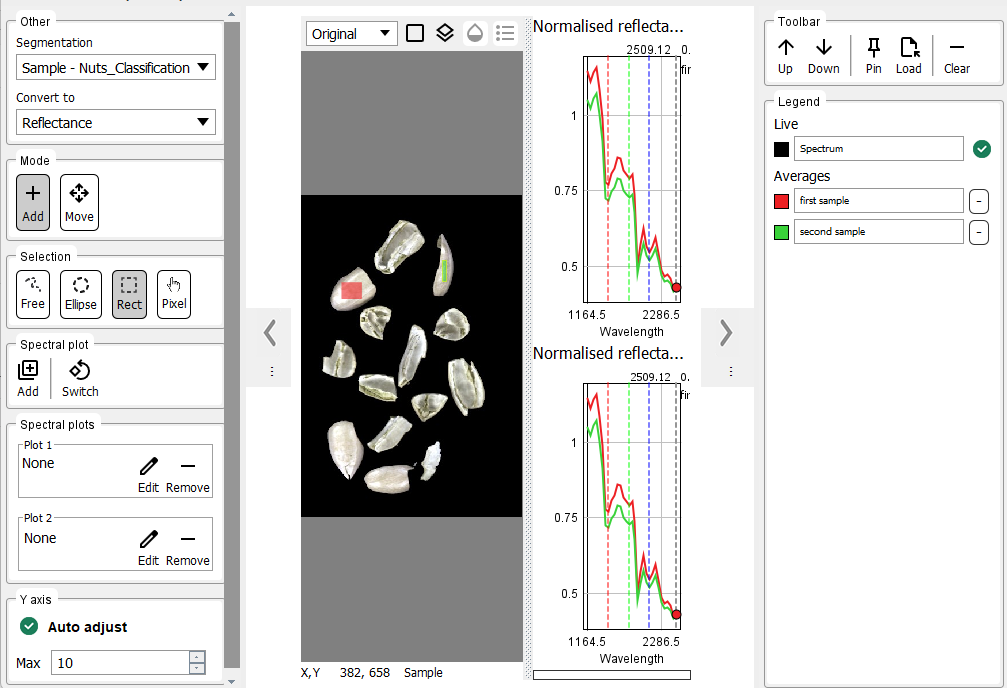Viewport: 1007px width, 688px height.
Task: Clear spectra using Toolbar Clear
Action: coord(956,56)
